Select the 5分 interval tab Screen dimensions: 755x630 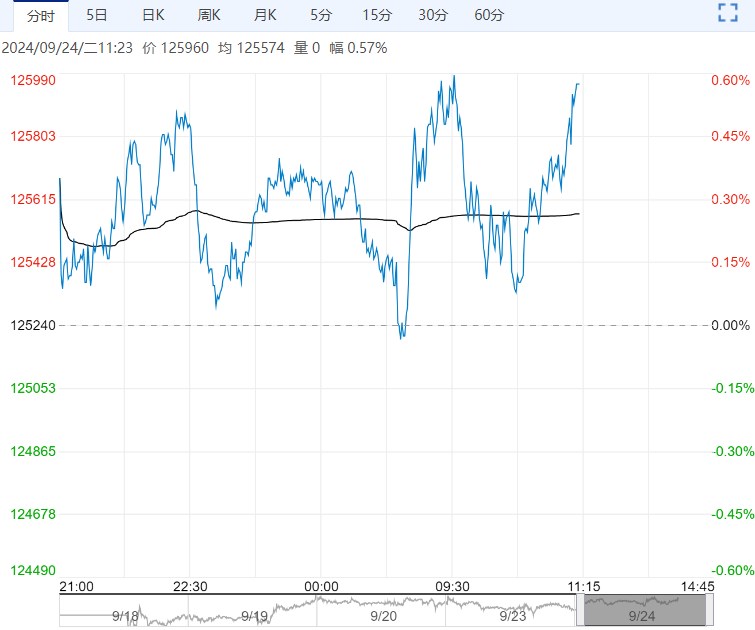(321, 15)
